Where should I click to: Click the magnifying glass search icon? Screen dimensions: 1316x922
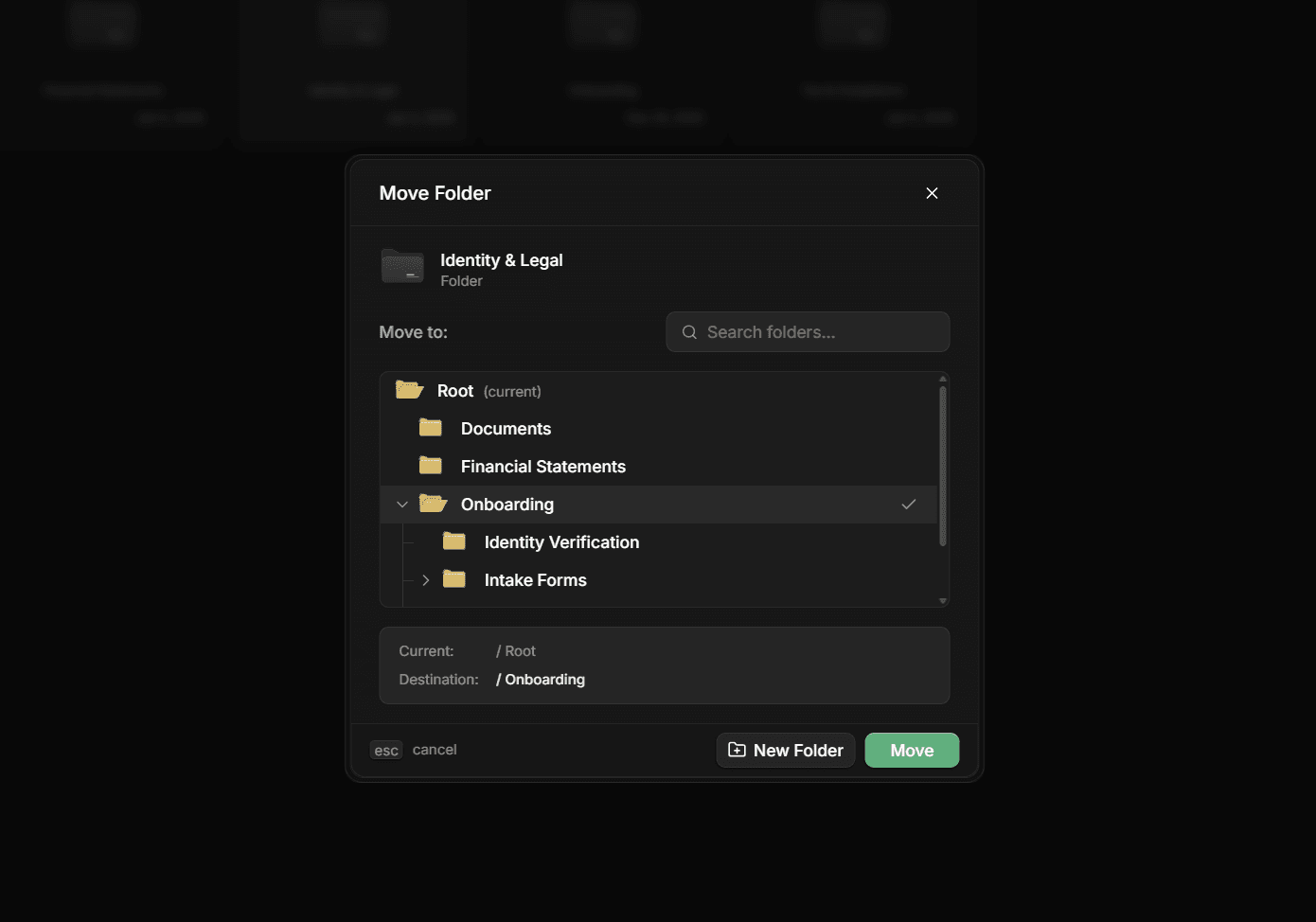pyautogui.click(x=689, y=331)
